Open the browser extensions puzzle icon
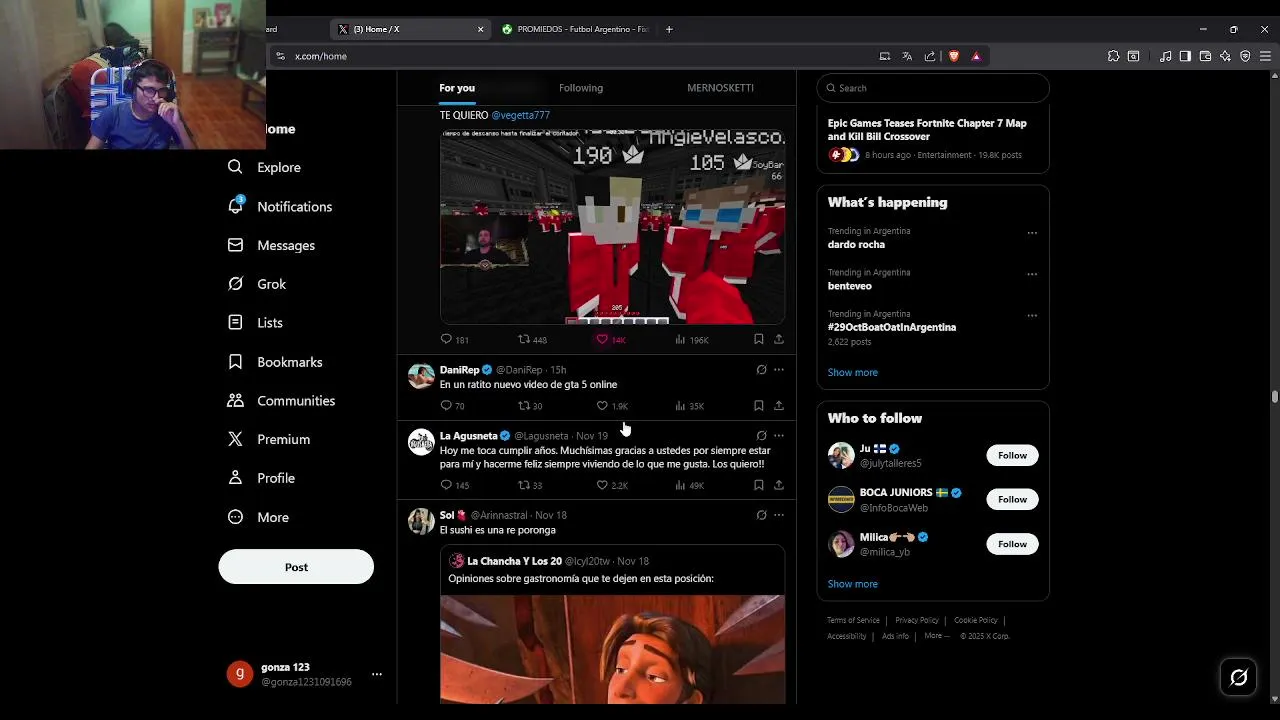 point(1113,56)
